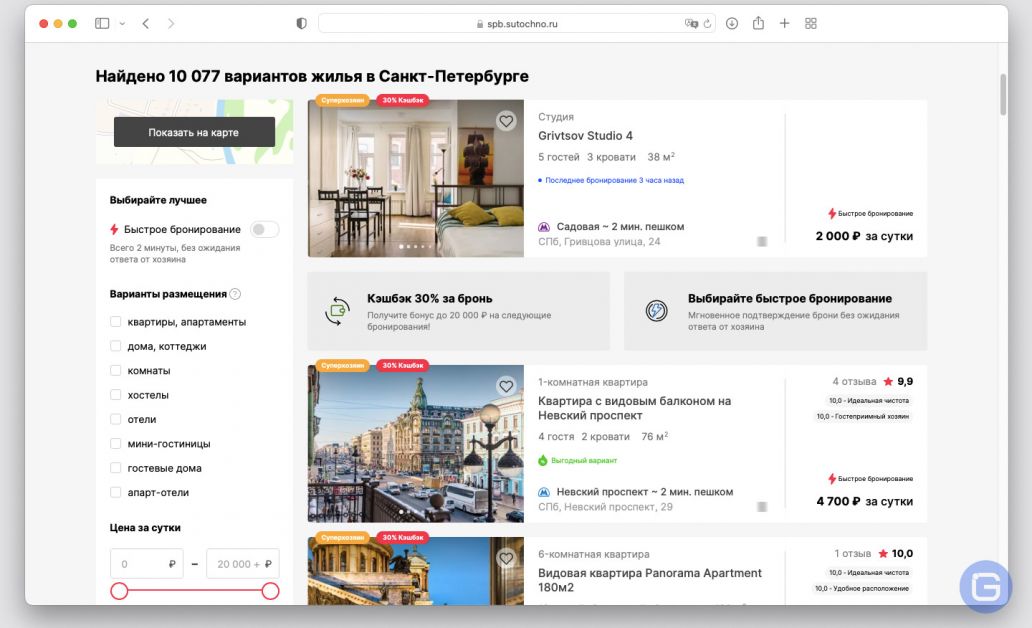The image size is (1032, 628).
Task: Check the отели checkbox
Action: click(116, 419)
